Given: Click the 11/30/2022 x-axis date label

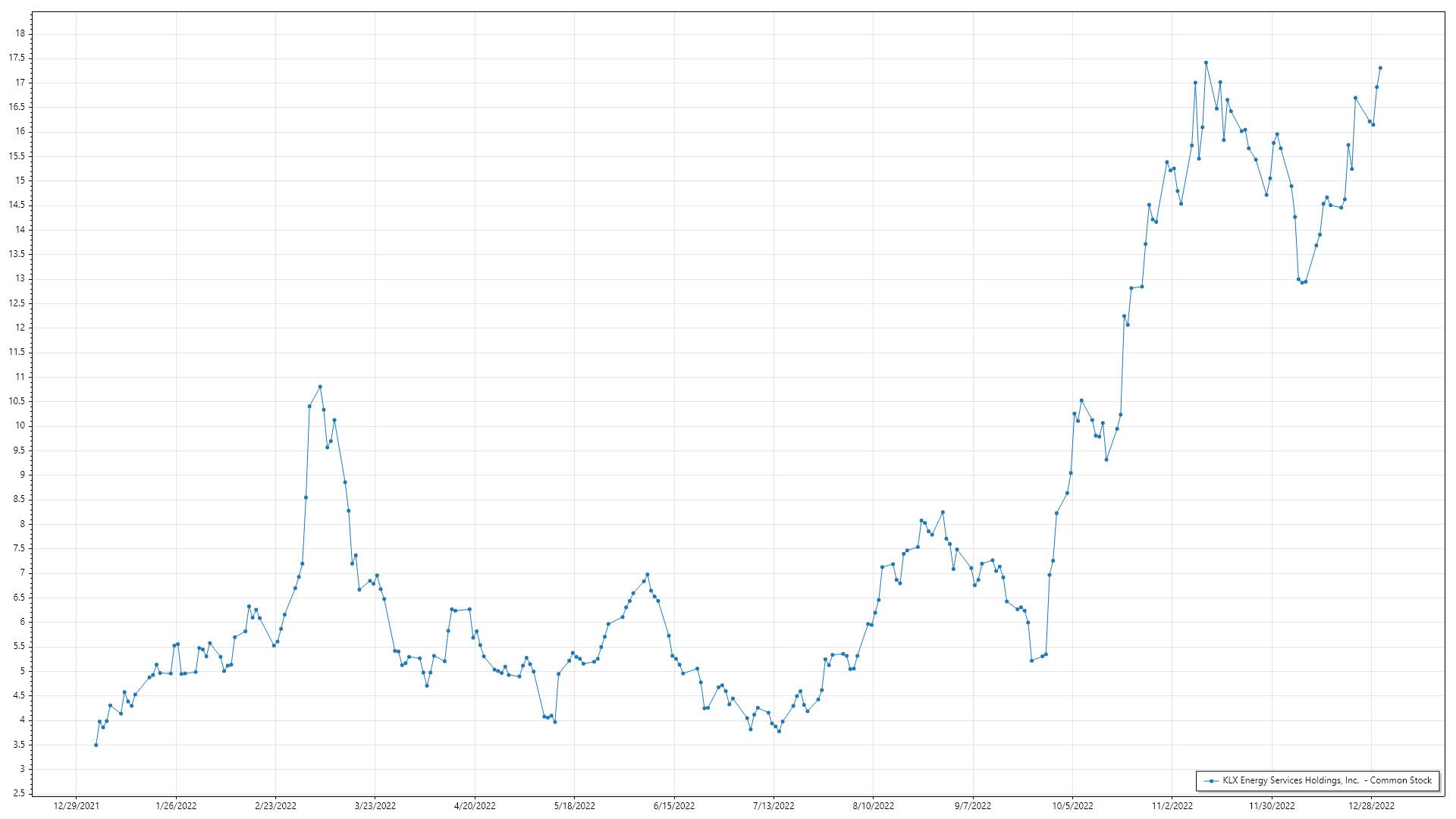Looking at the screenshot, I should pyautogui.click(x=1272, y=806).
